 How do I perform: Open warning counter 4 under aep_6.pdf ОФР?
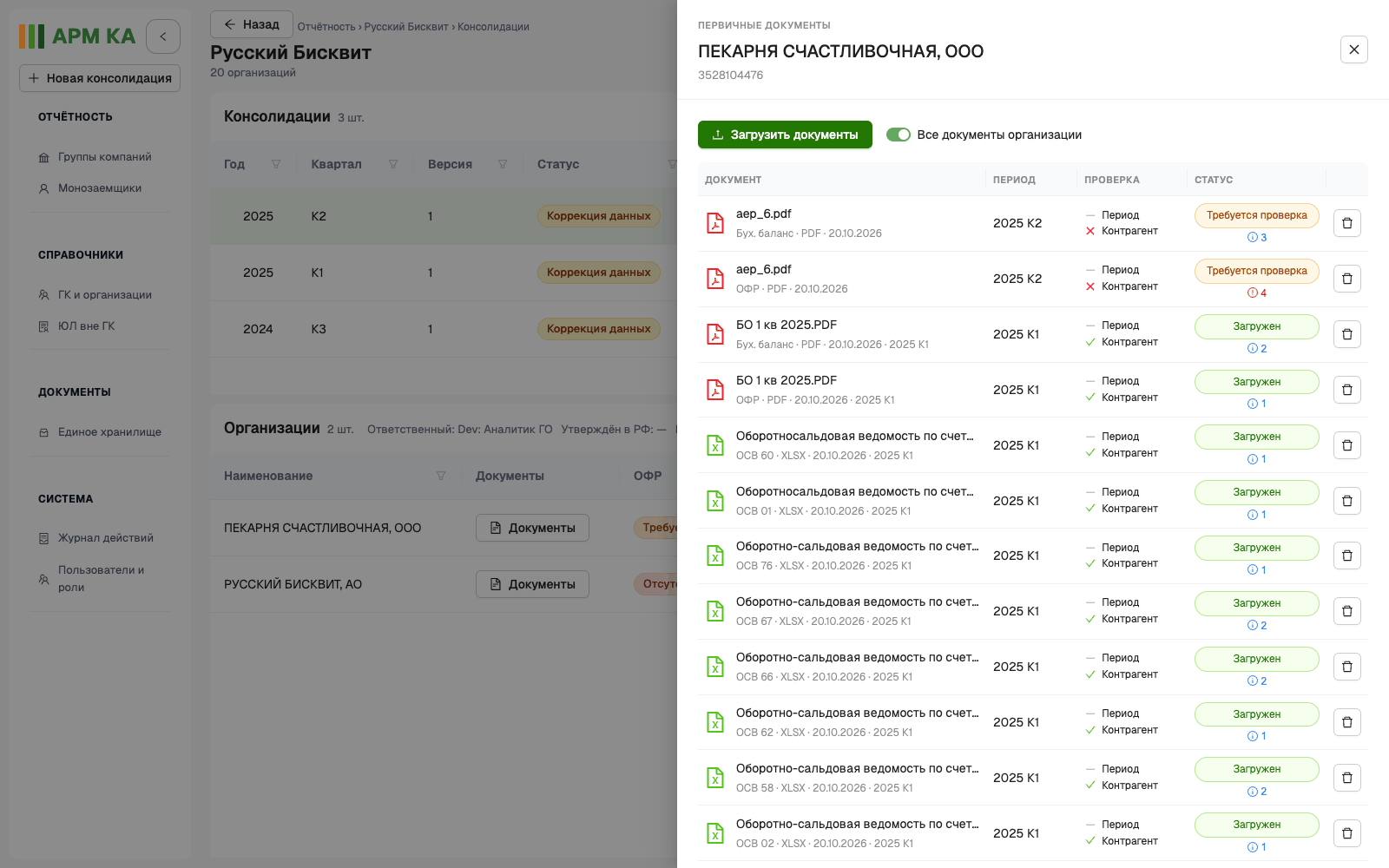1257,293
